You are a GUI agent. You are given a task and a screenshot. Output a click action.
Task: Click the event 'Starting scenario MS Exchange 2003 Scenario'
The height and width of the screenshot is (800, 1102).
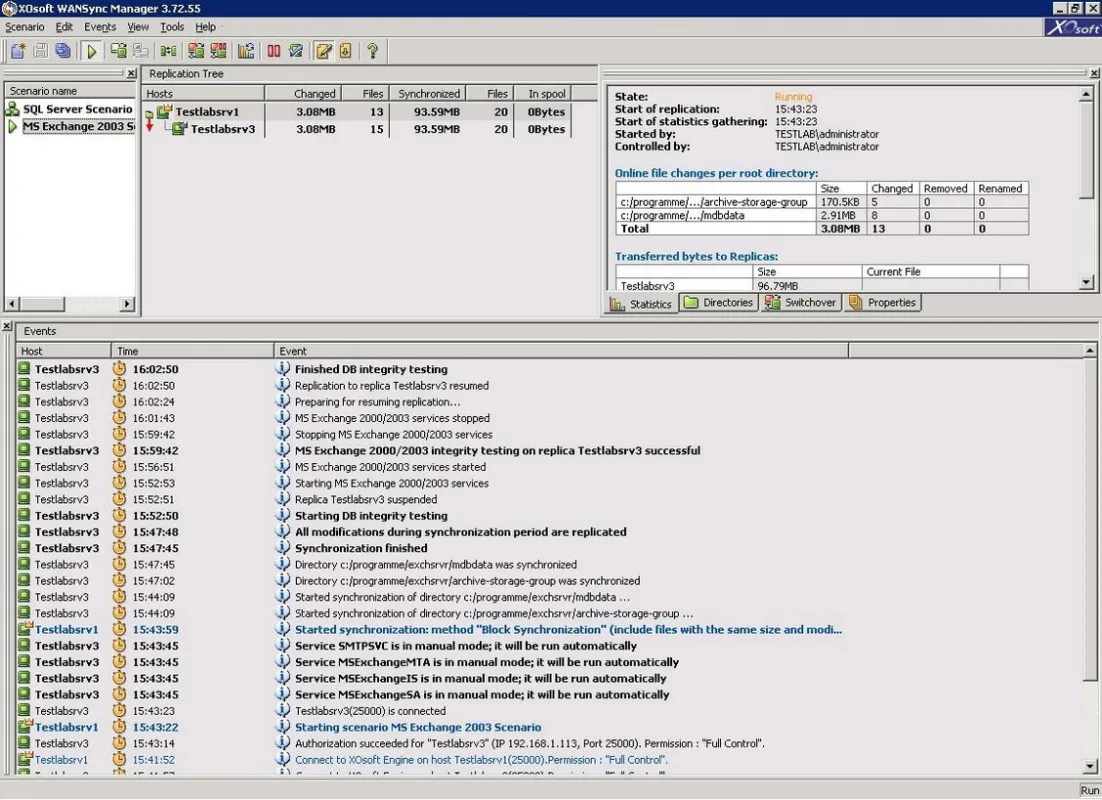click(418, 727)
